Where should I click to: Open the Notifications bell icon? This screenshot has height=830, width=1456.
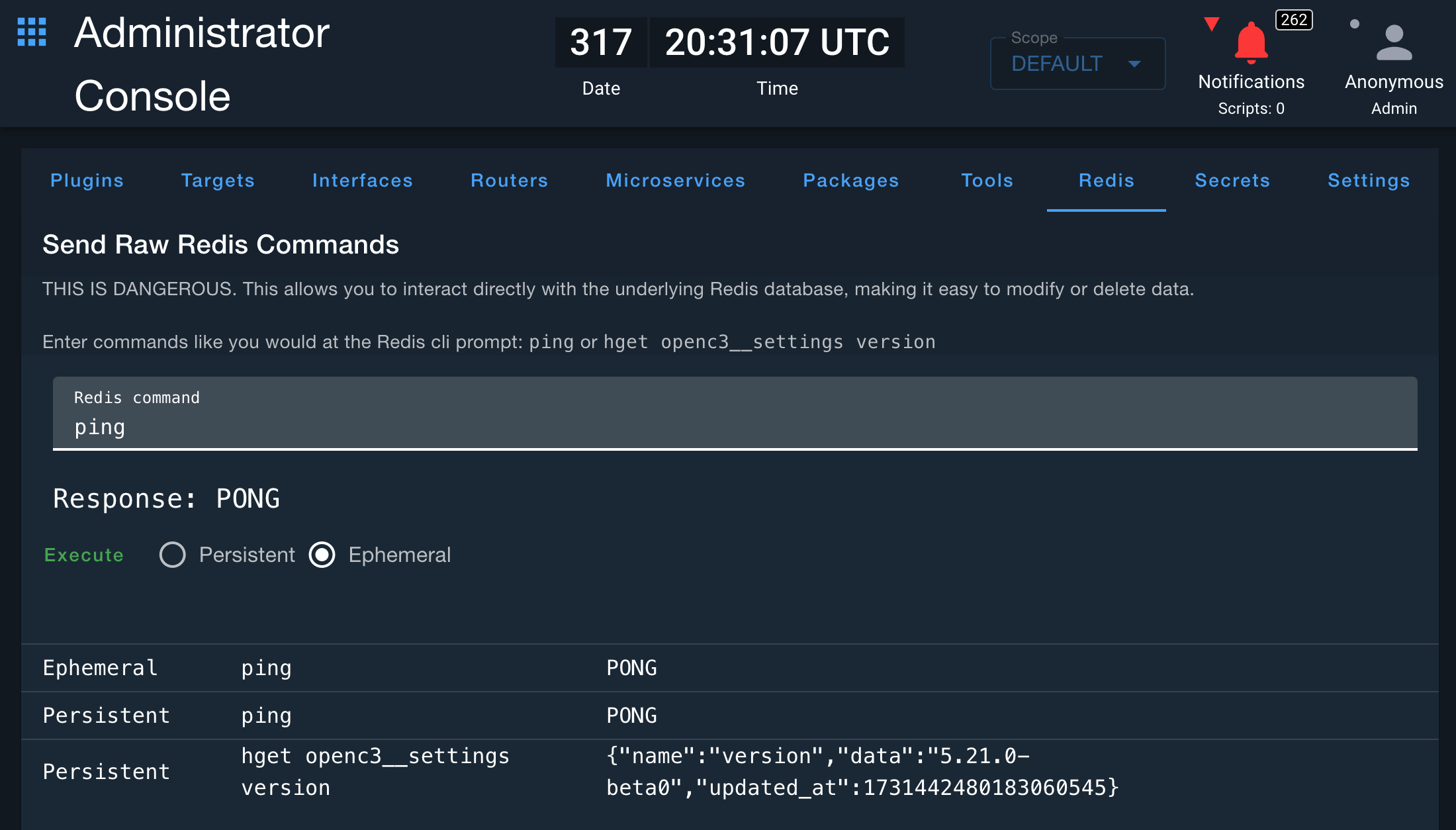pos(1251,43)
